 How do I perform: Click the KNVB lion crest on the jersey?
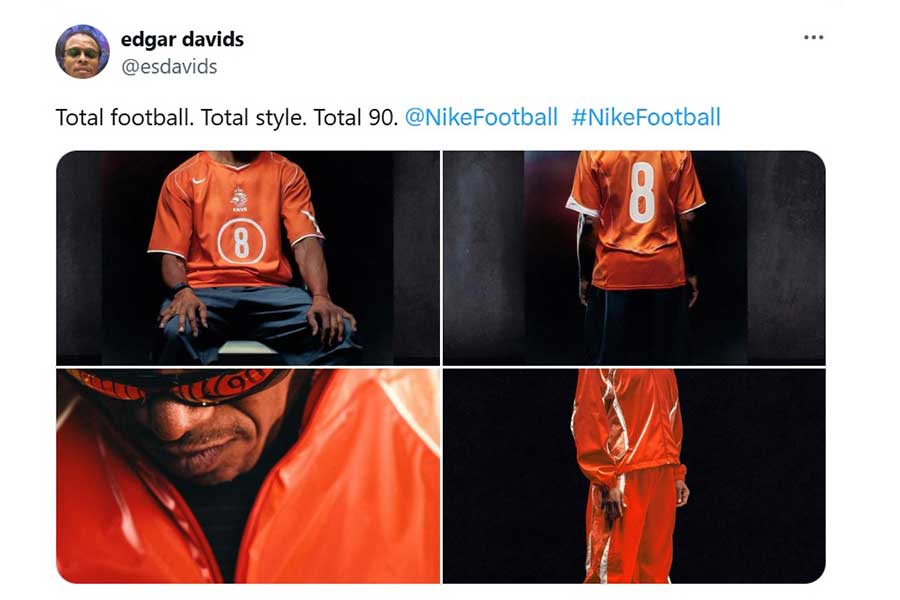pos(239,199)
